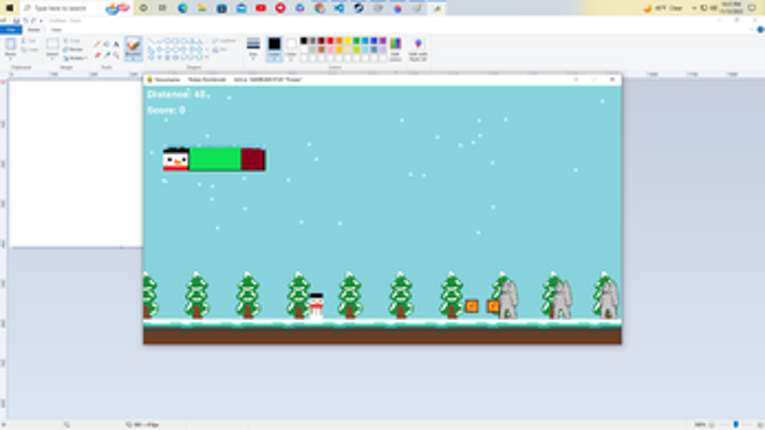Click the Edit colors button

click(395, 49)
